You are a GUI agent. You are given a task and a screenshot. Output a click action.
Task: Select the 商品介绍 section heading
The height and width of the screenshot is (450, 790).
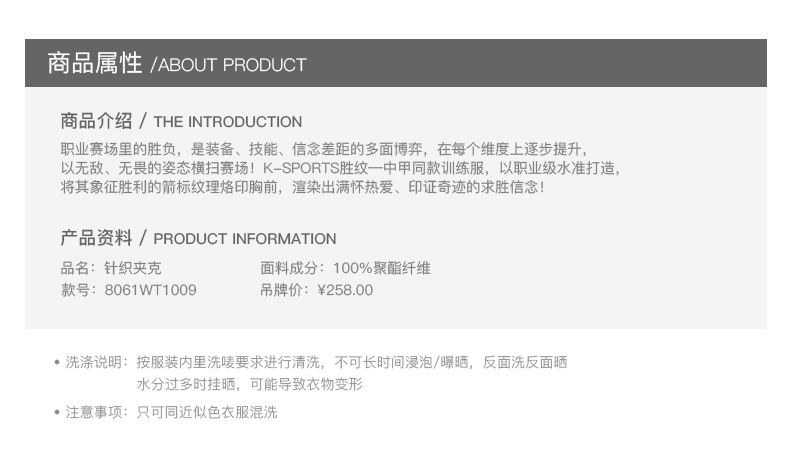pos(96,121)
